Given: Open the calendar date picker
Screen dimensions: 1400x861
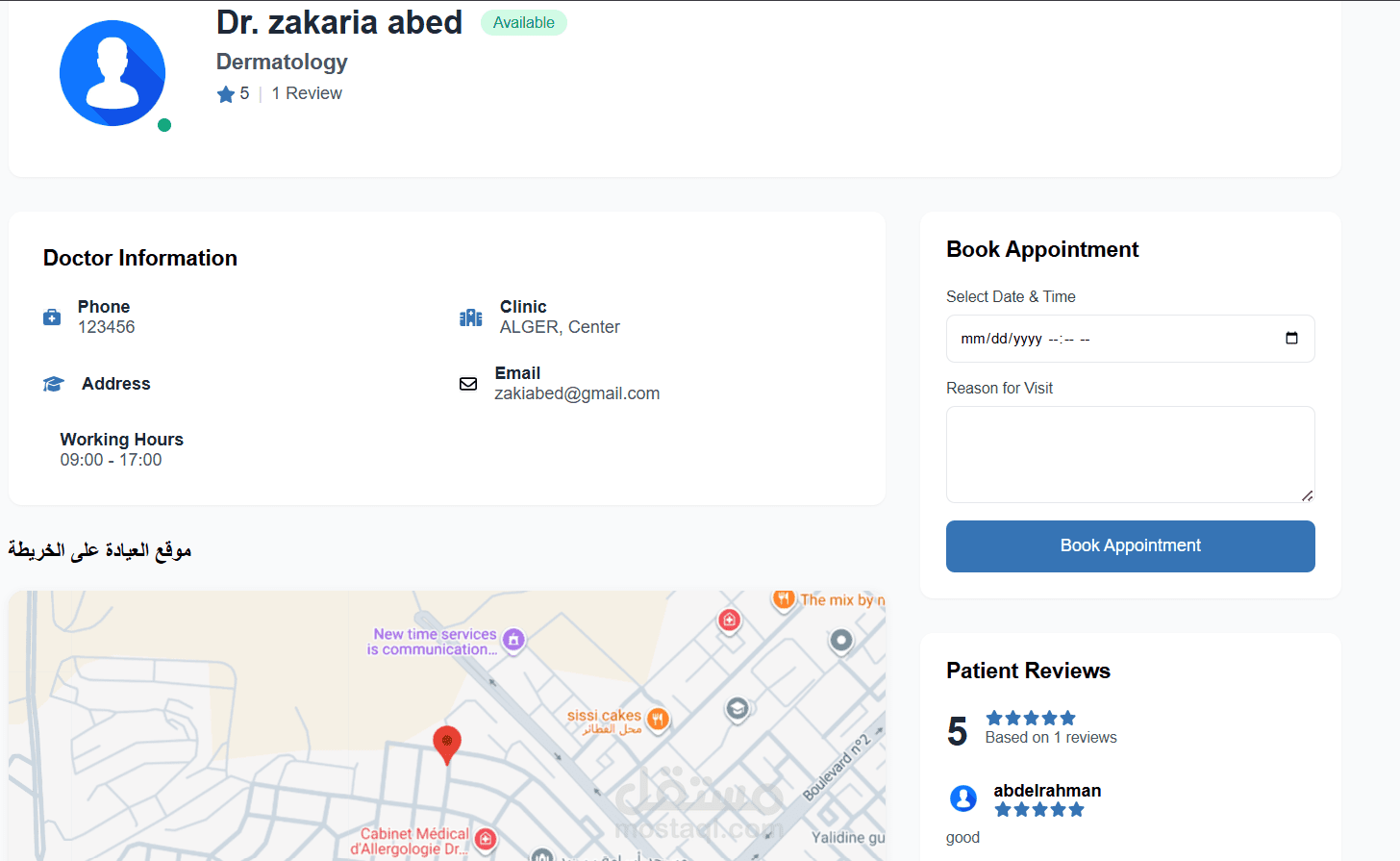Looking at the screenshot, I should point(1291,338).
